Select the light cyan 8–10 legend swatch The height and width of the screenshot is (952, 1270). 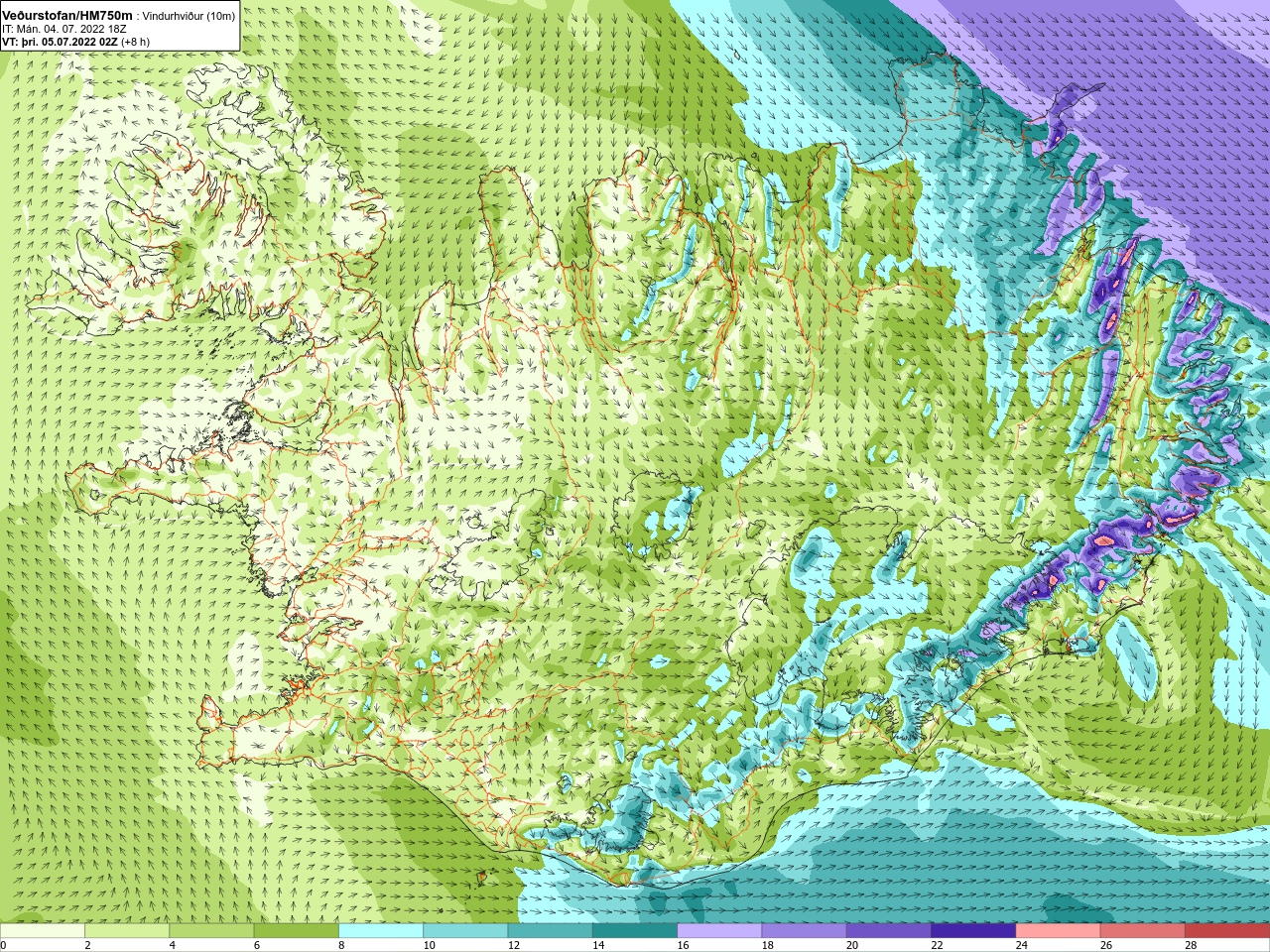click(381, 931)
